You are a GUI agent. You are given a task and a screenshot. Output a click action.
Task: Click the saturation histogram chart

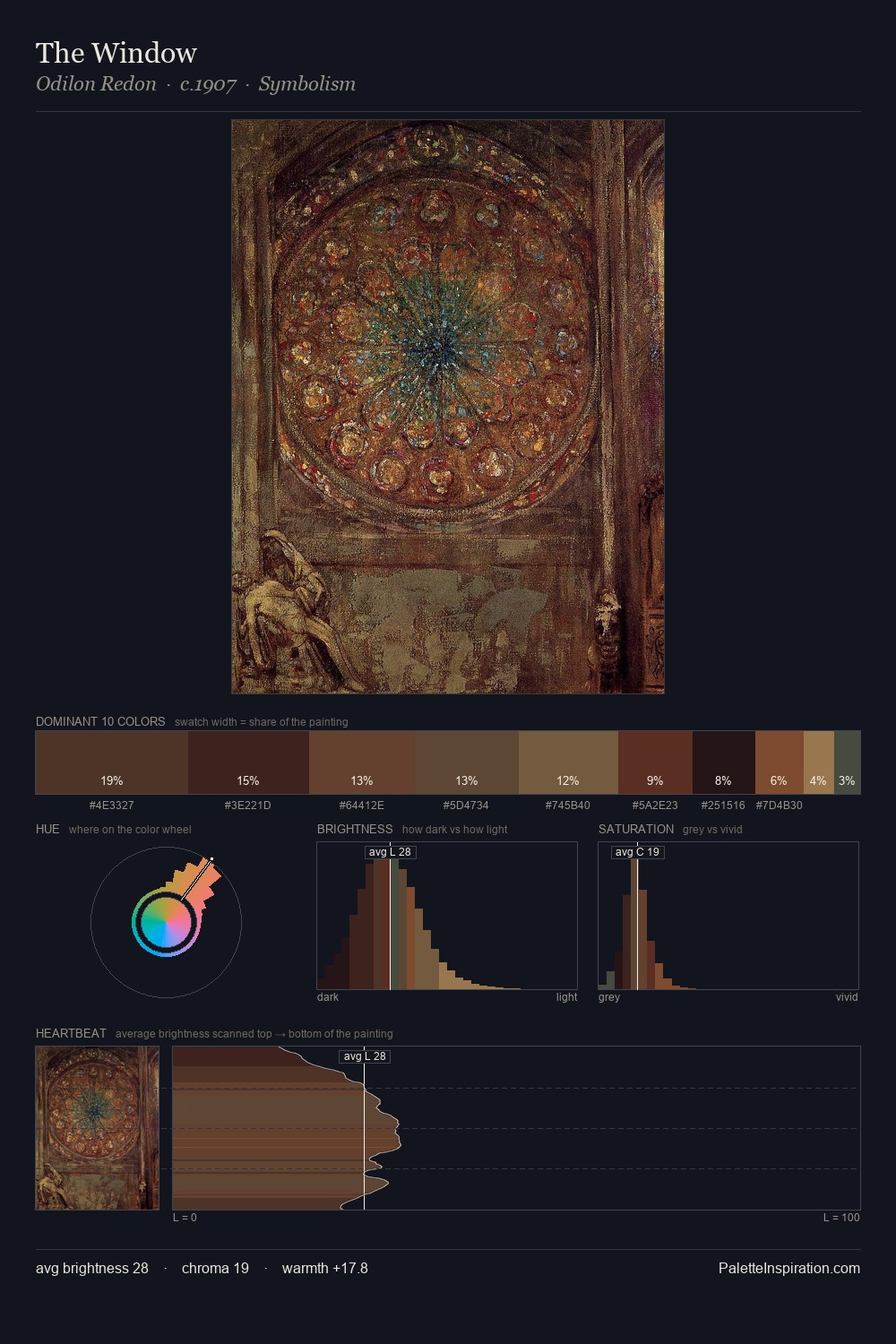pyautogui.click(x=728, y=916)
